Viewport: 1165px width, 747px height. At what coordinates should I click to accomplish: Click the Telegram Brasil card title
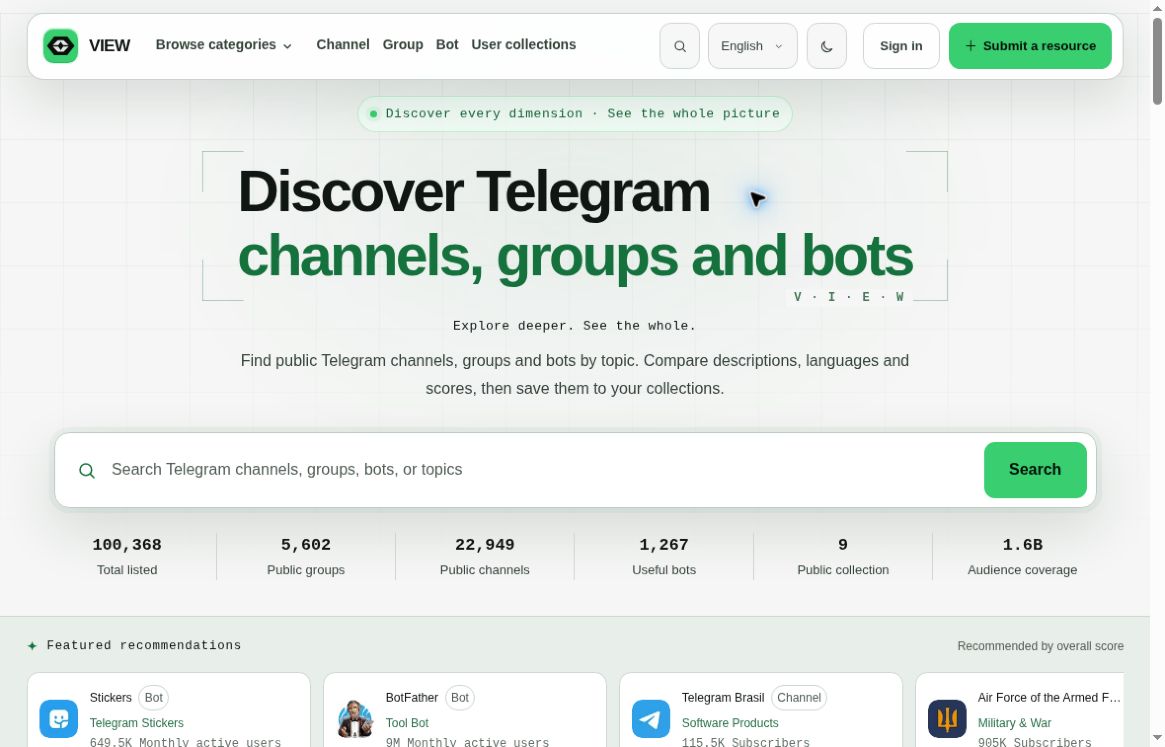pyautogui.click(x=723, y=697)
